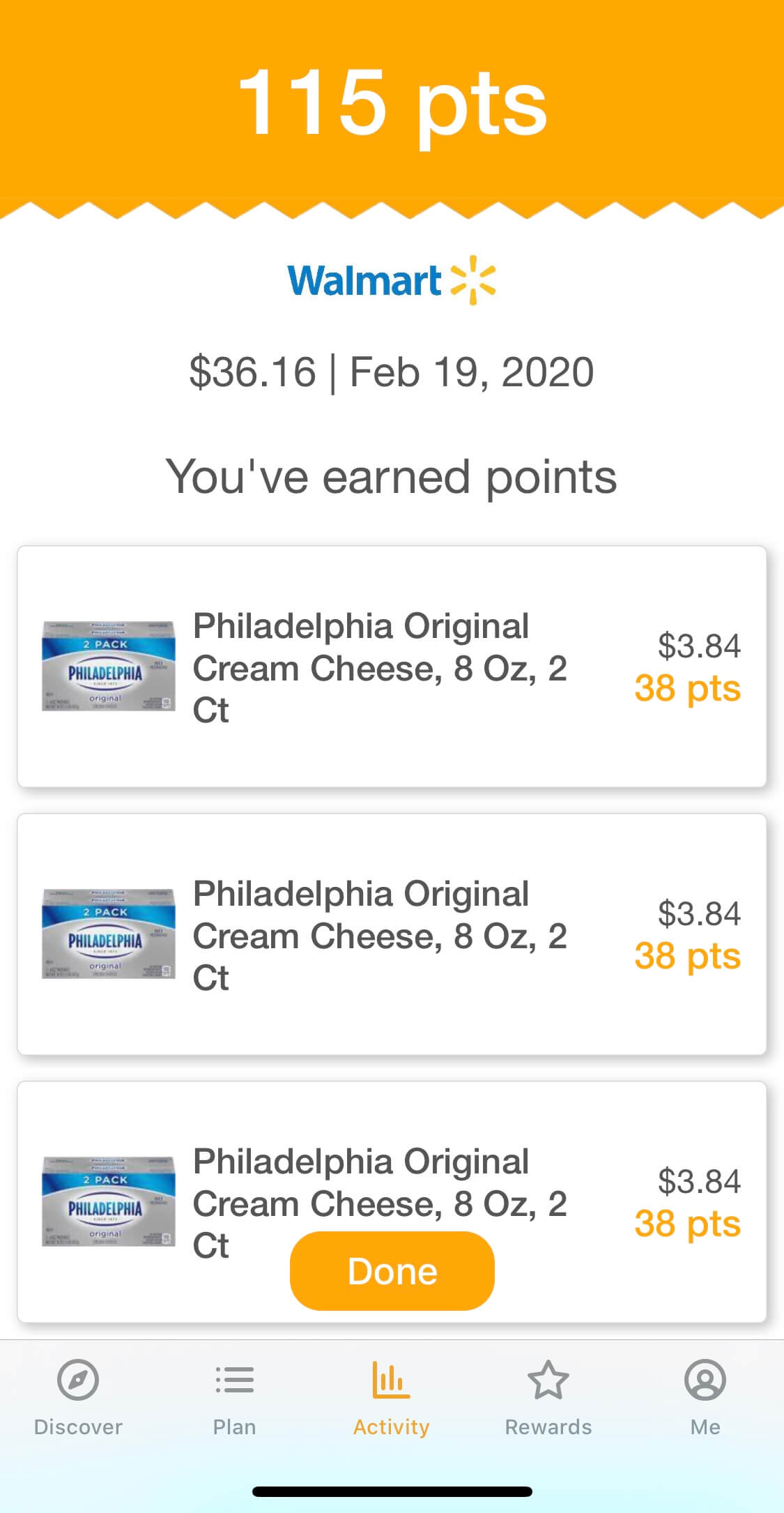Open the first Philadelphia Original Cream Cheese item title
The image size is (784, 1513).
tap(380, 667)
